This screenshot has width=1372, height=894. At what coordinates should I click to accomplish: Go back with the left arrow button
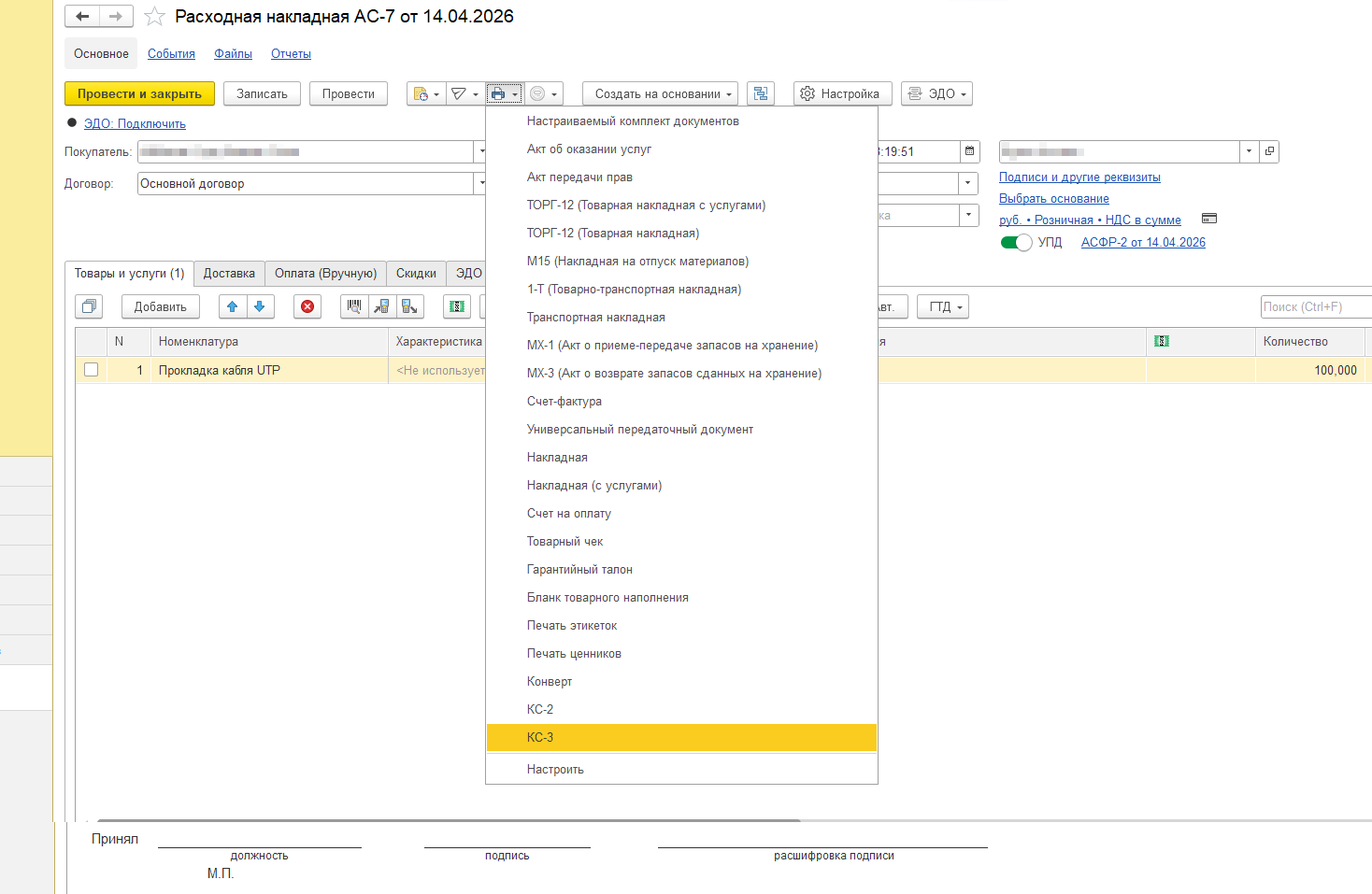pyautogui.click(x=82, y=16)
